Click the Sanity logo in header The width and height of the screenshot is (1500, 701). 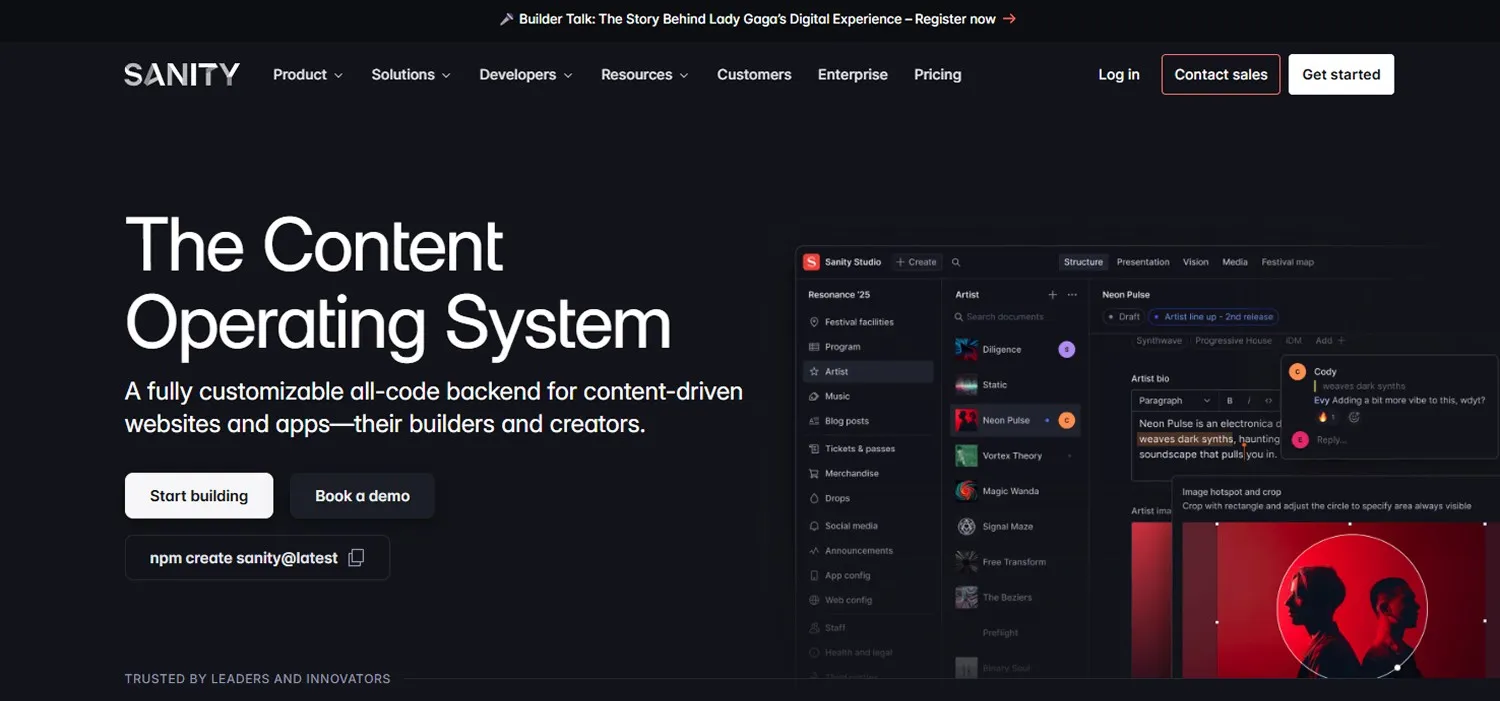click(x=182, y=74)
